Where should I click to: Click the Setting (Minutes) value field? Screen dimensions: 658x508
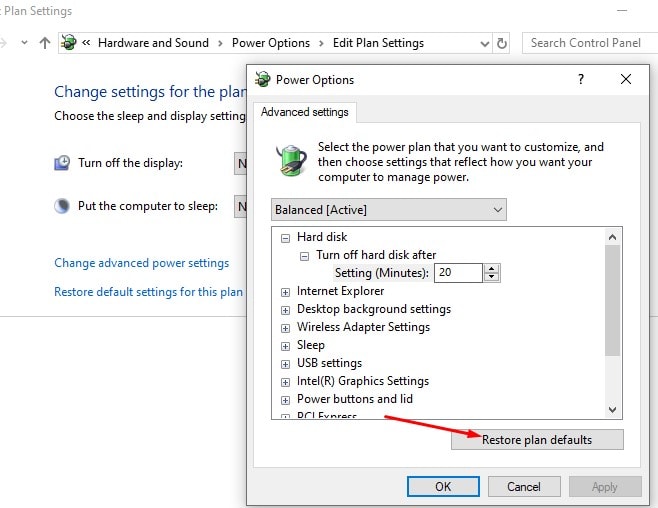pos(458,273)
